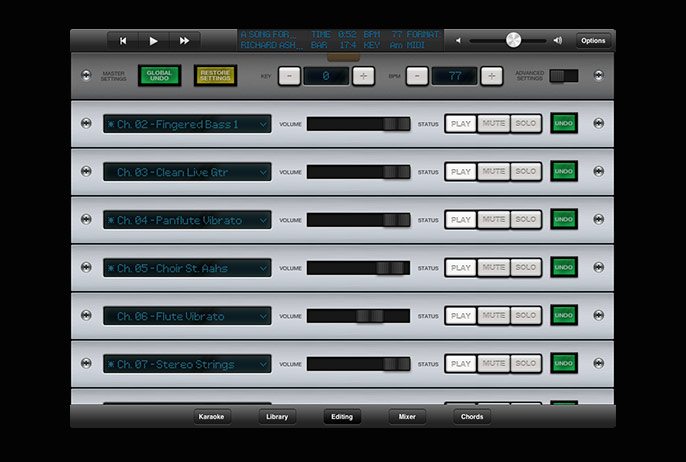Adjust Ch. 05 Choir St. Aahs volume slider

(390, 268)
